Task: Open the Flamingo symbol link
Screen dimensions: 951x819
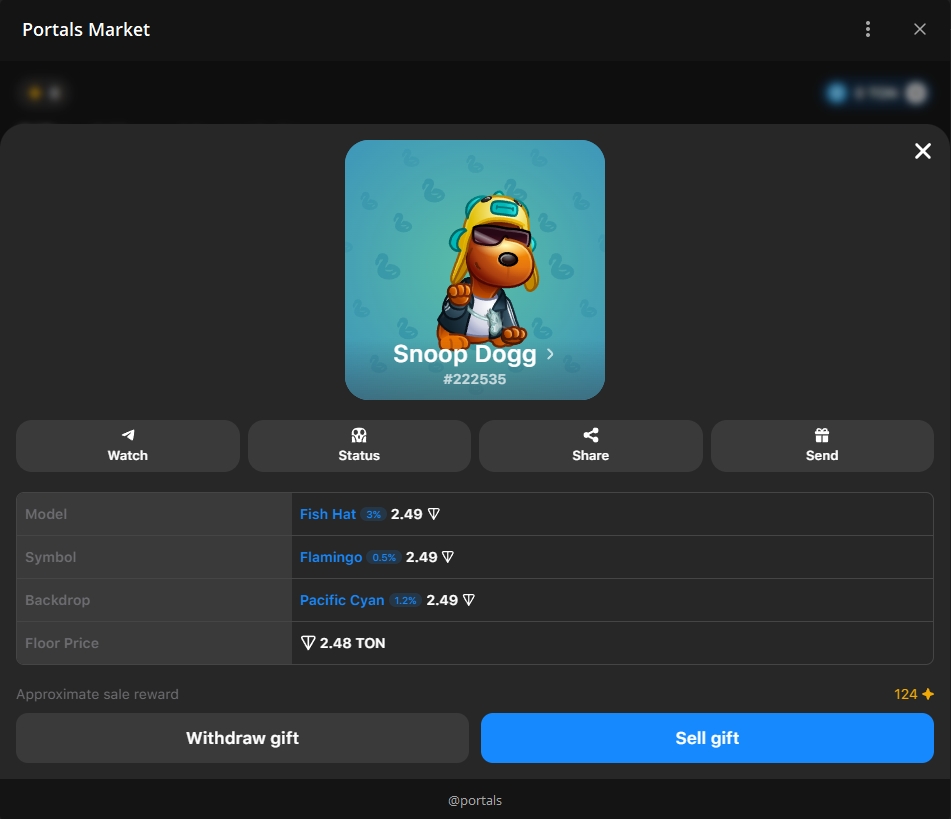Action: (x=331, y=557)
